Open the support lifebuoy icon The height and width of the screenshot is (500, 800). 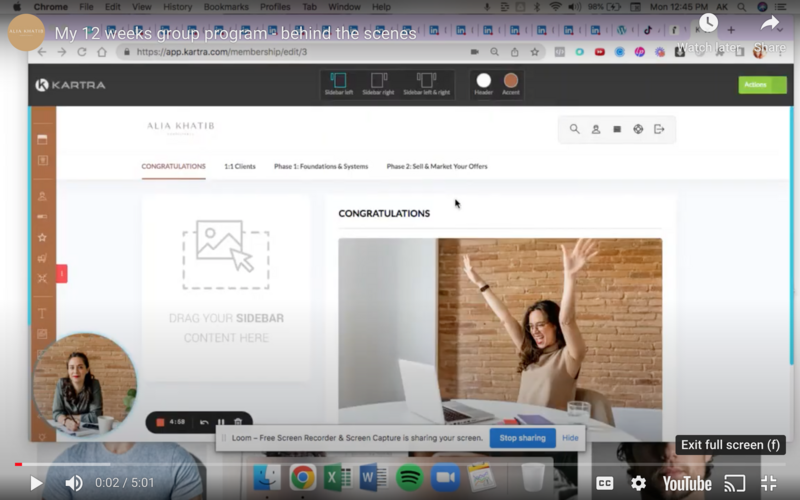click(x=638, y=129)
